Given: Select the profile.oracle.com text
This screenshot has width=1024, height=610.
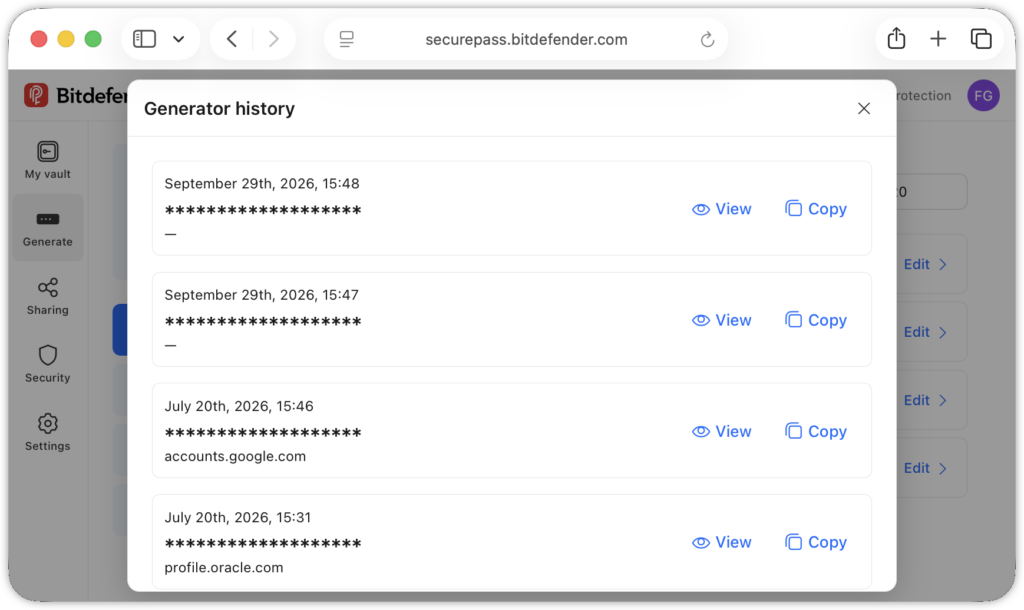Looking at the screenshot, I should (x=224, y=568).
